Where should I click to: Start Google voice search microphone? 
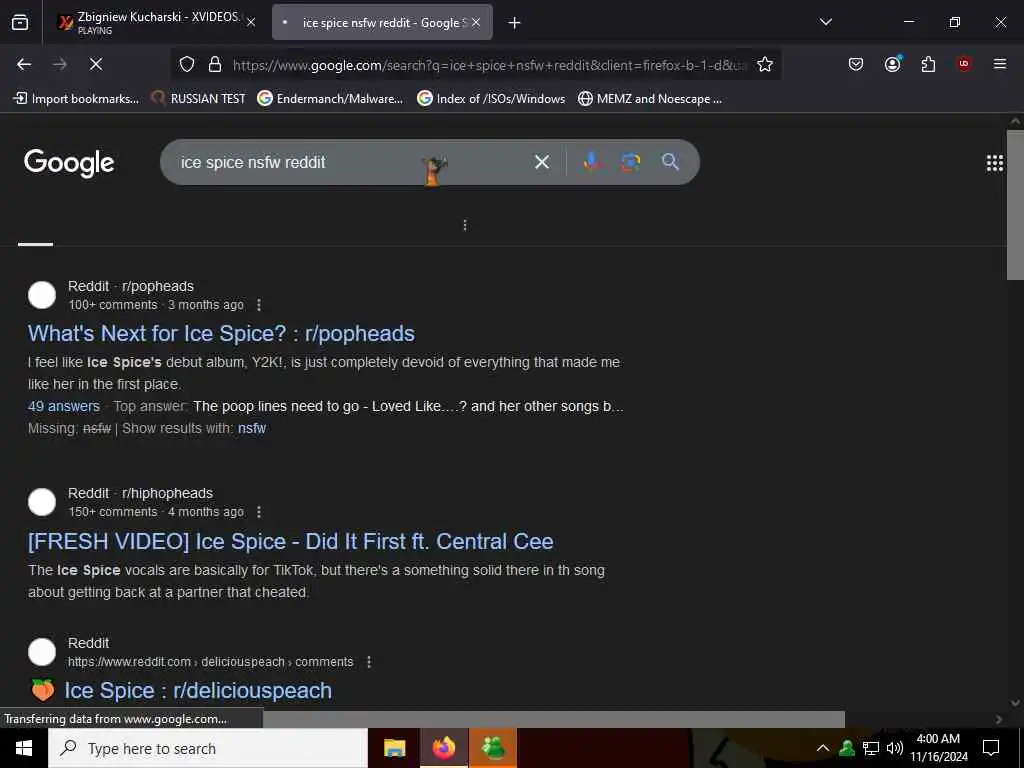[x=592, y=162]
